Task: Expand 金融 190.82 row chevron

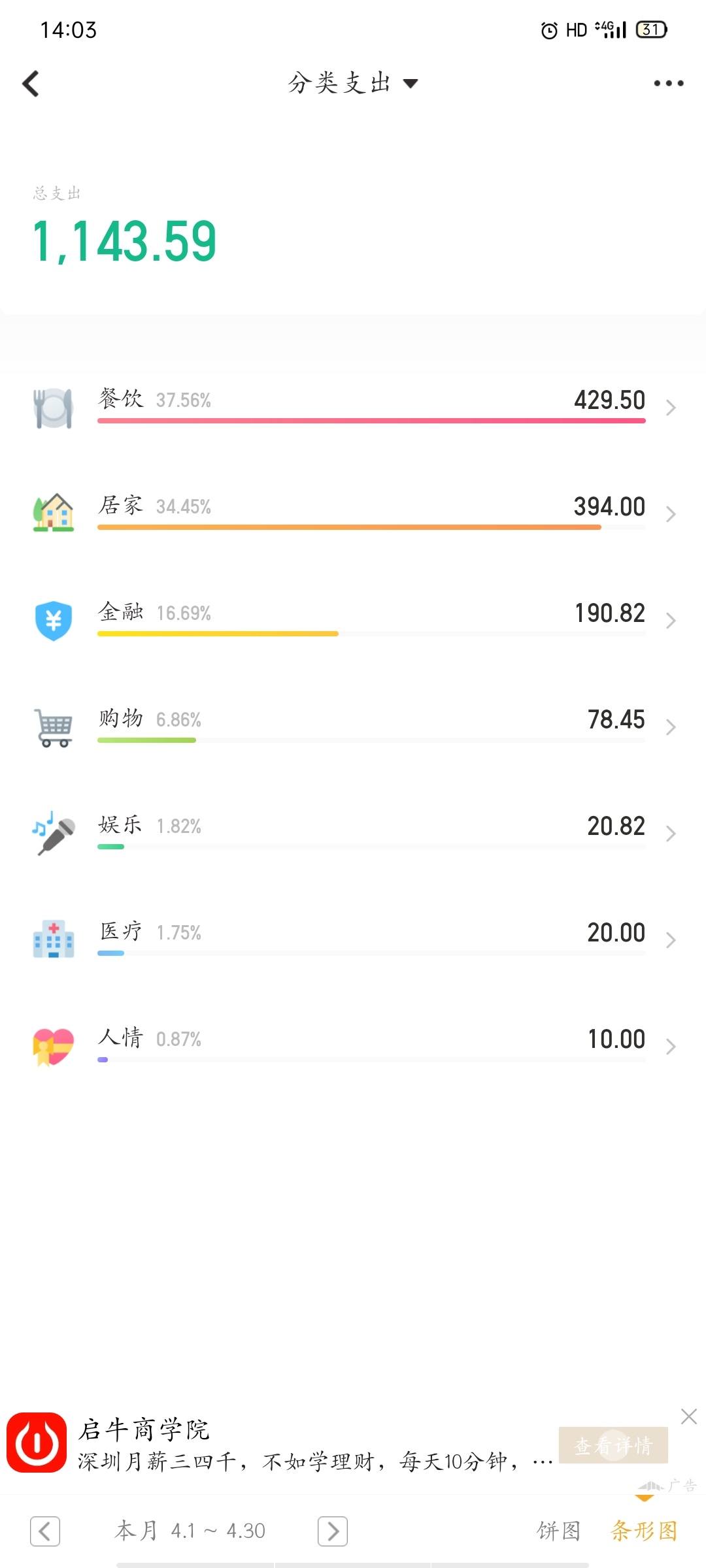Action: point(670,621)
